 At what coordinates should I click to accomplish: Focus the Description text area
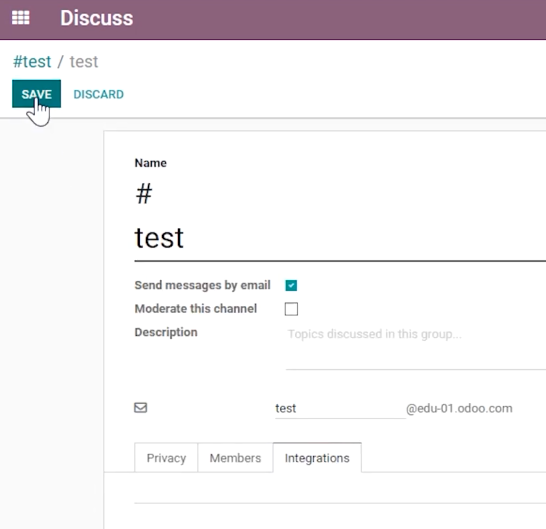[x=416, y=347]
